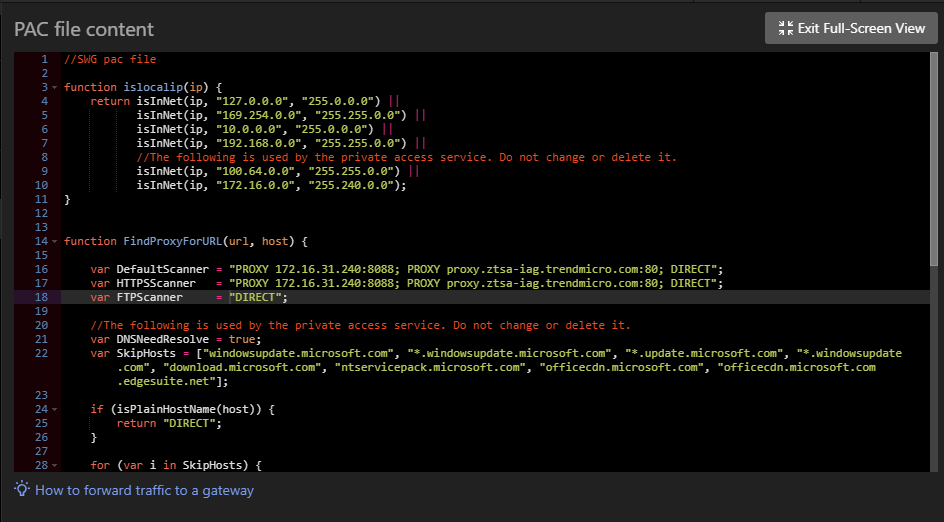Click the lightbulb icon beside the gateway help link
Image resolution: width=944 pixels, height=522 pixels.
tap(22, 490)
